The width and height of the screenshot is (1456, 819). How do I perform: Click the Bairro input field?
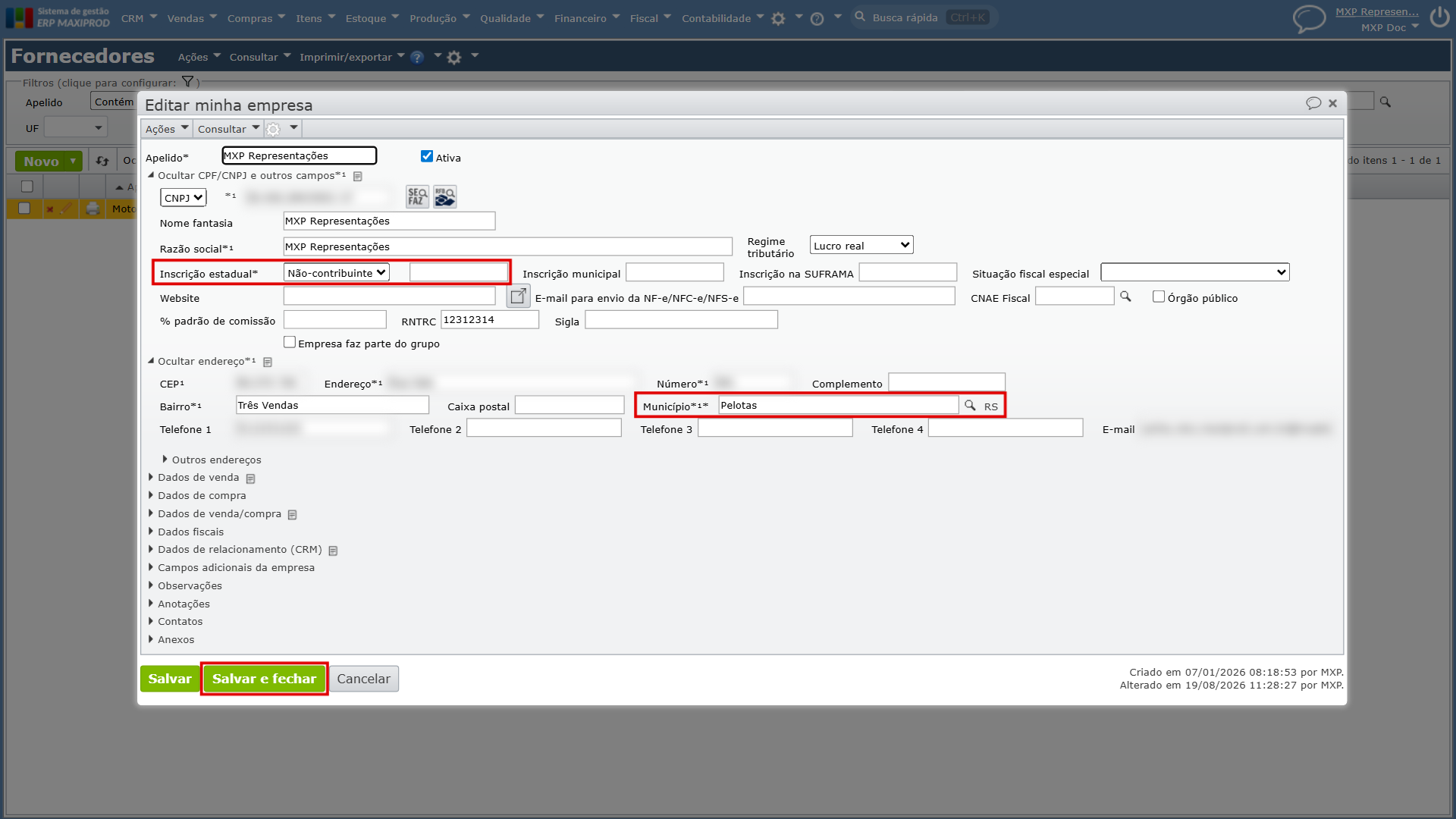(332, 406)
